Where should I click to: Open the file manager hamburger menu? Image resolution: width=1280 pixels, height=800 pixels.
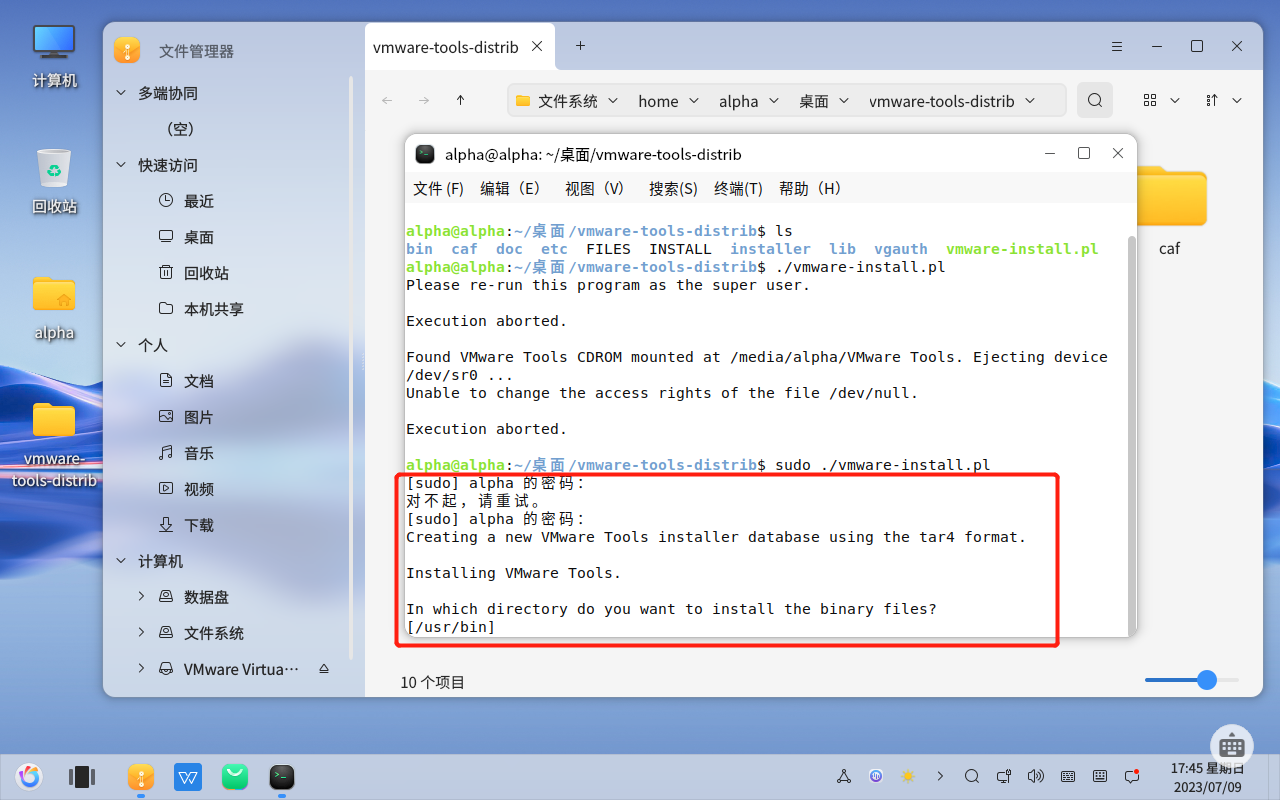point(1116,47)
